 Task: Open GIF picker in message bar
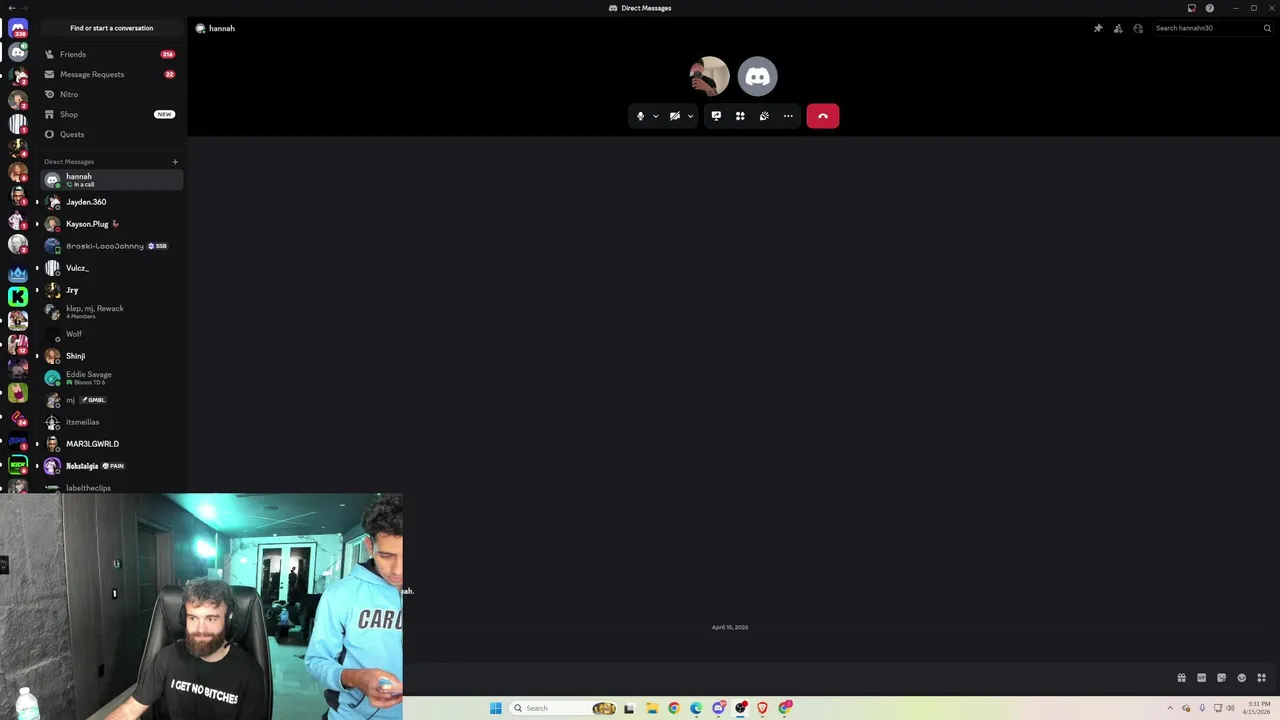pos(1201,678)
